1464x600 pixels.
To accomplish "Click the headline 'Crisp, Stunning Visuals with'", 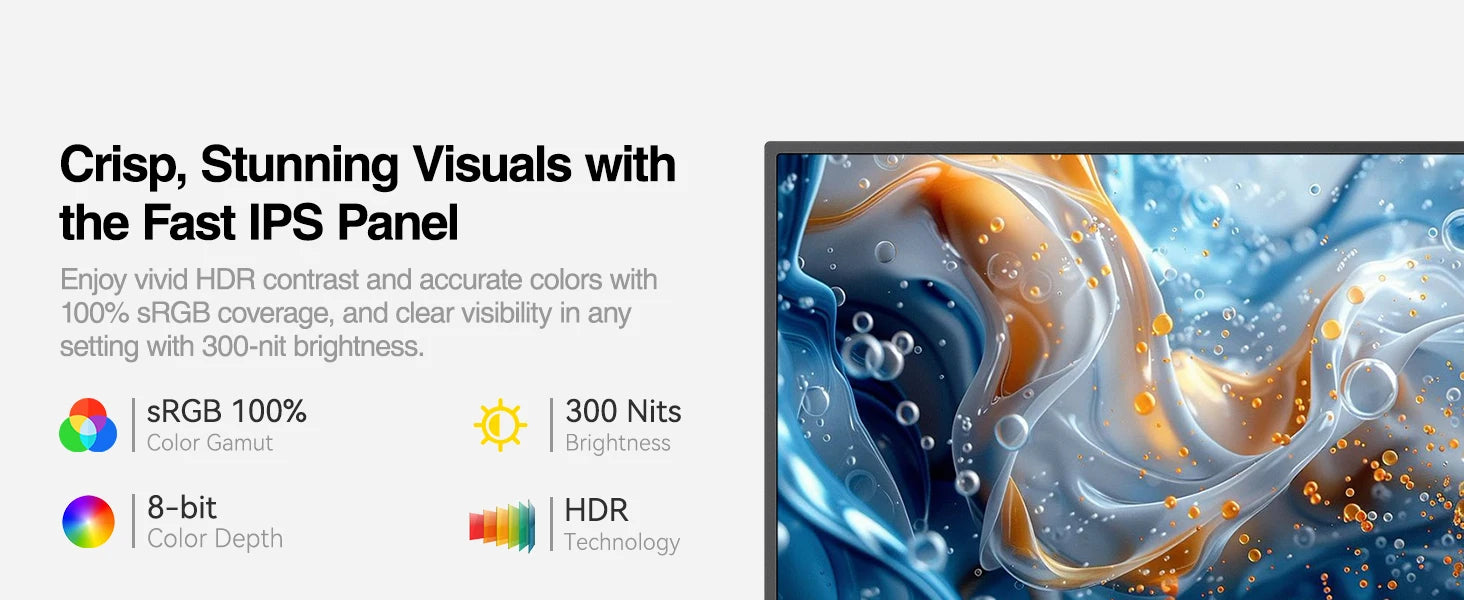I will tap(368, 165).
